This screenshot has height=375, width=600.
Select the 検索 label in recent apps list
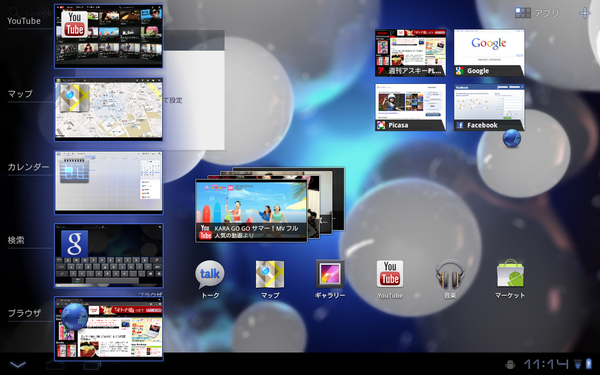[16, 240]
